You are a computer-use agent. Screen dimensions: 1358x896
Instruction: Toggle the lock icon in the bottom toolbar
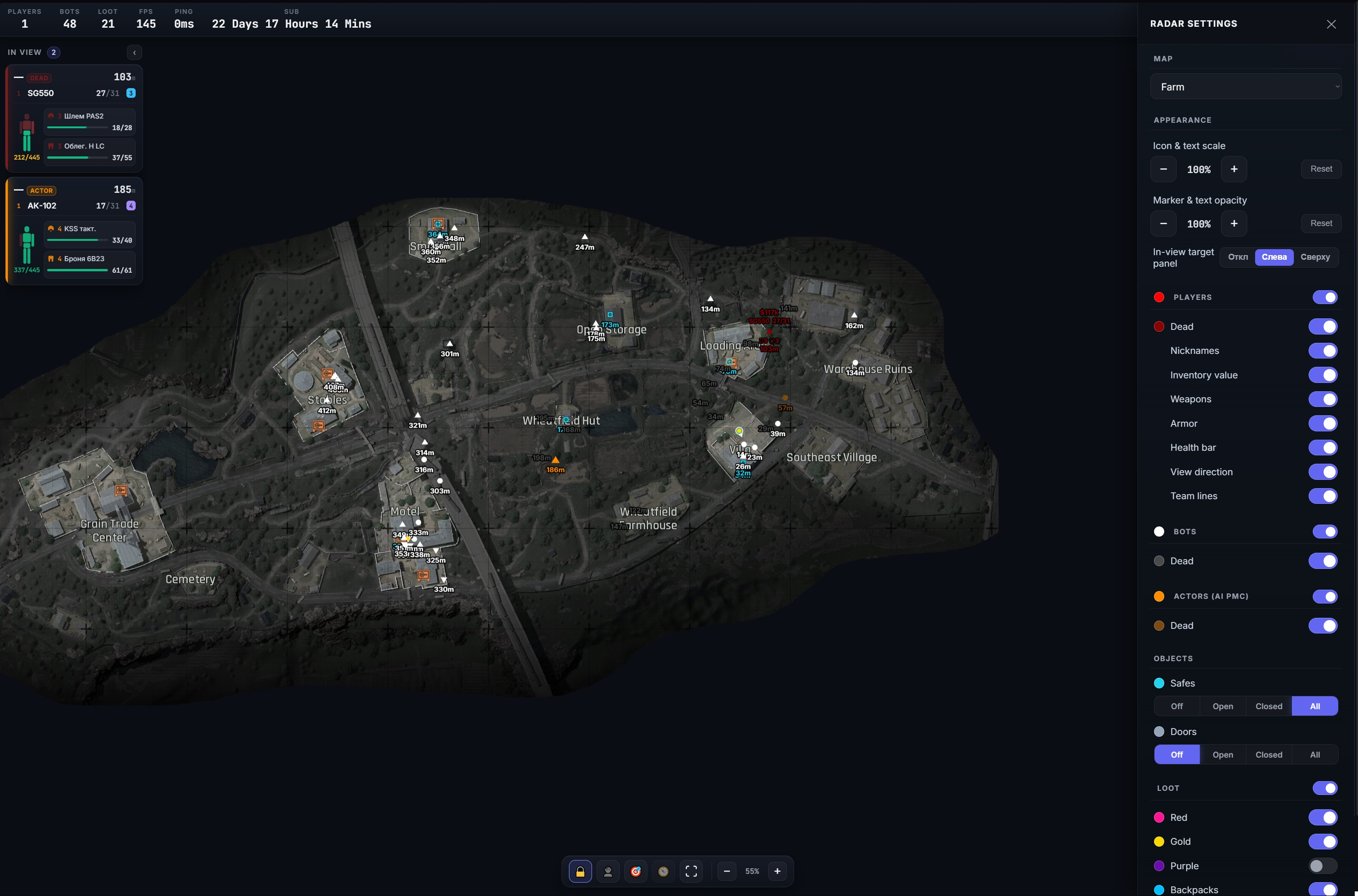click(580, 872)
